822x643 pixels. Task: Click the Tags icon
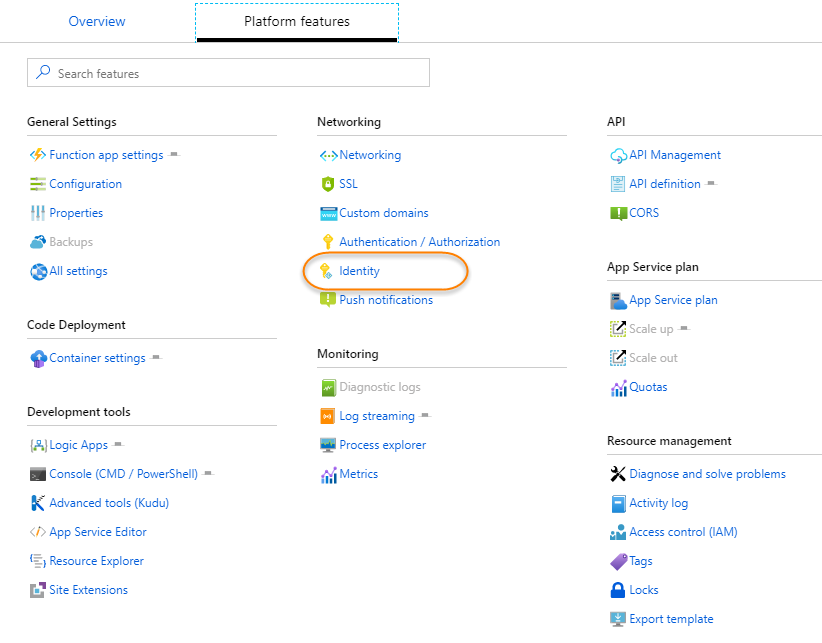[618, 561]
